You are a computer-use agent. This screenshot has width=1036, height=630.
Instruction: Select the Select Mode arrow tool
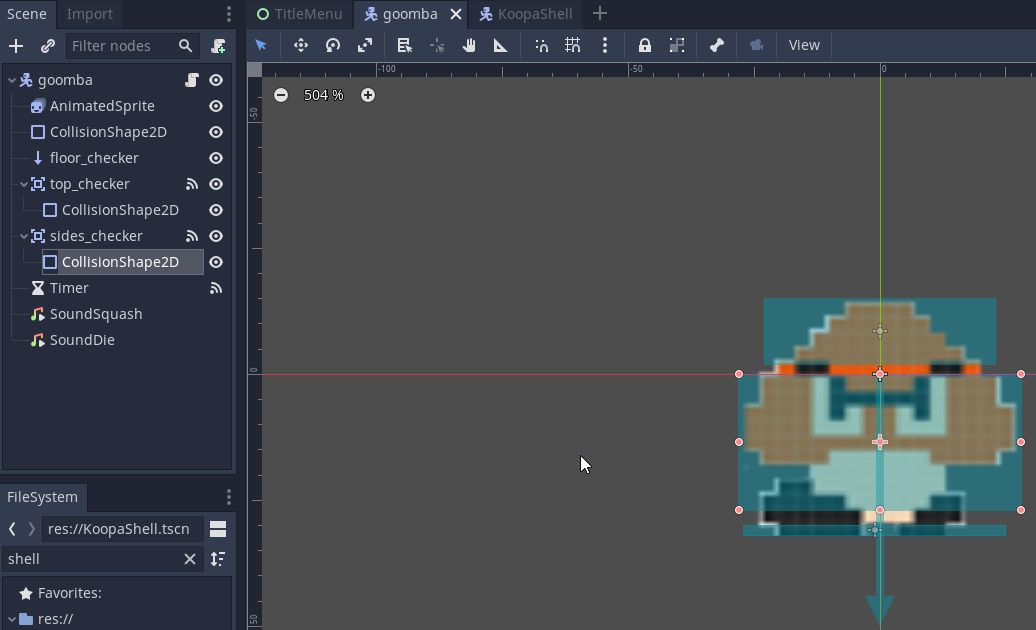click(261, 45)
